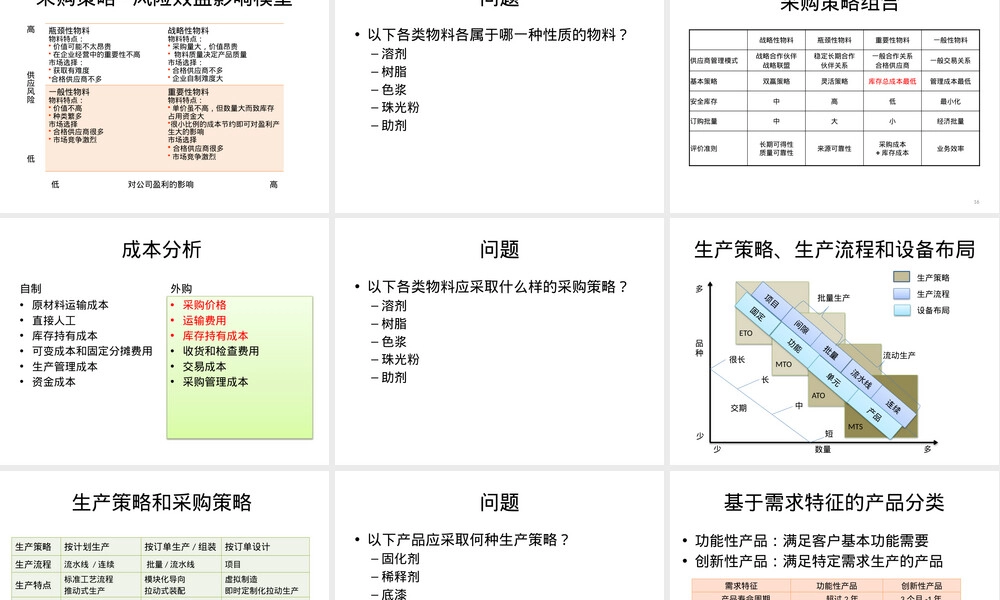Click the MTO label in the diagram

tap(784, 364)
